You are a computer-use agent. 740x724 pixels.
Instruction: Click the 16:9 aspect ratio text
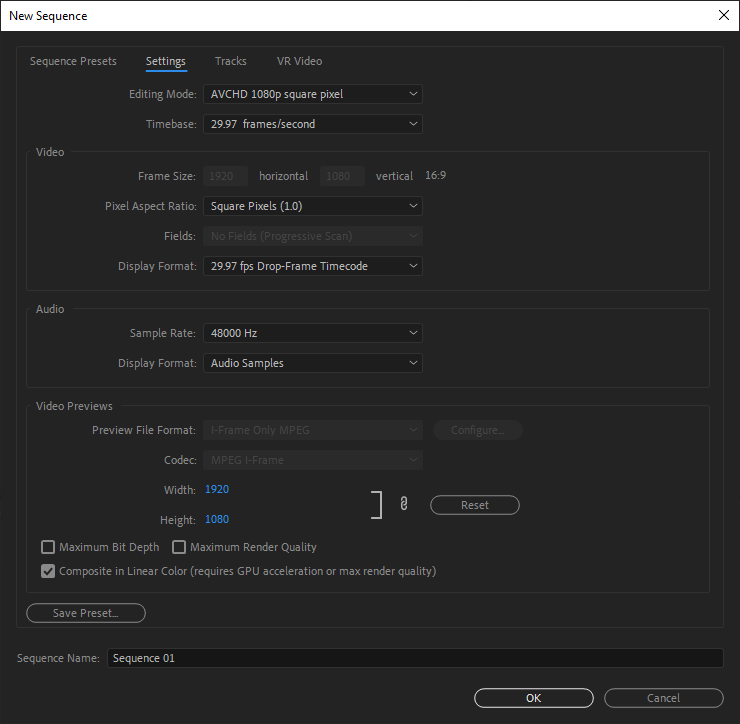coord(436,176)
